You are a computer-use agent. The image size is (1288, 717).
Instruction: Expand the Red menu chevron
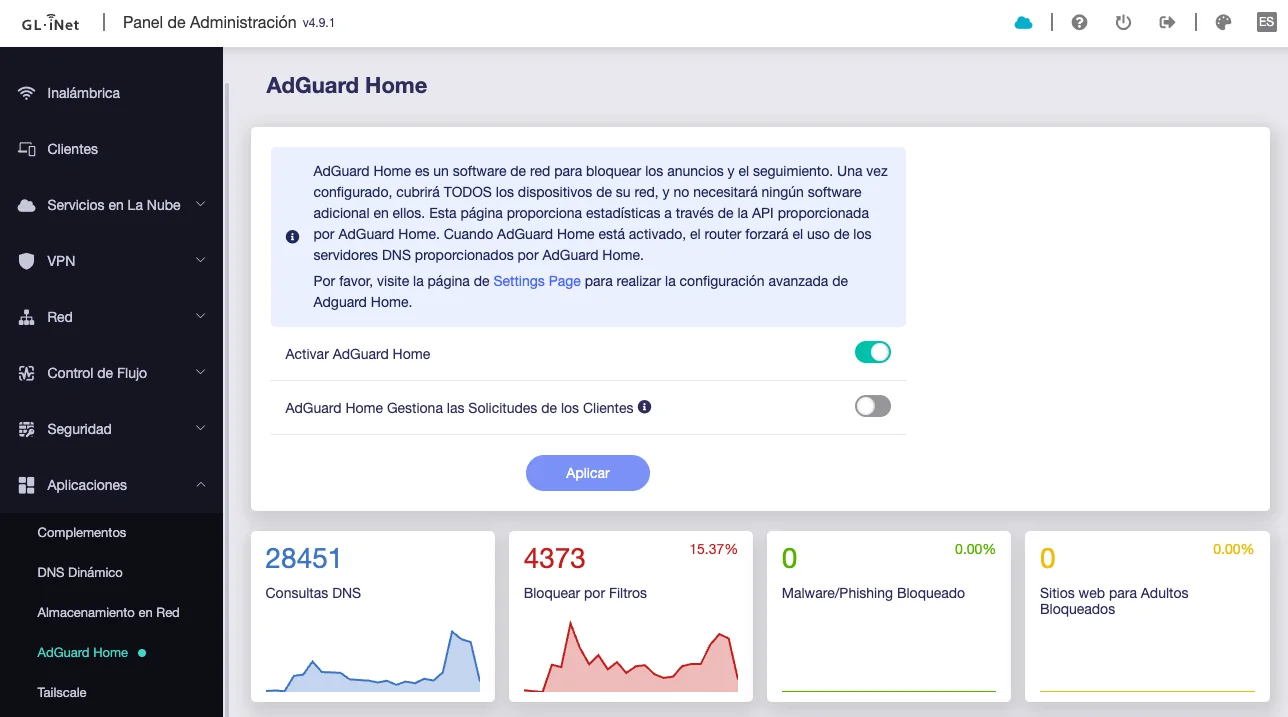pyautogui.click(x=201, y=317)
